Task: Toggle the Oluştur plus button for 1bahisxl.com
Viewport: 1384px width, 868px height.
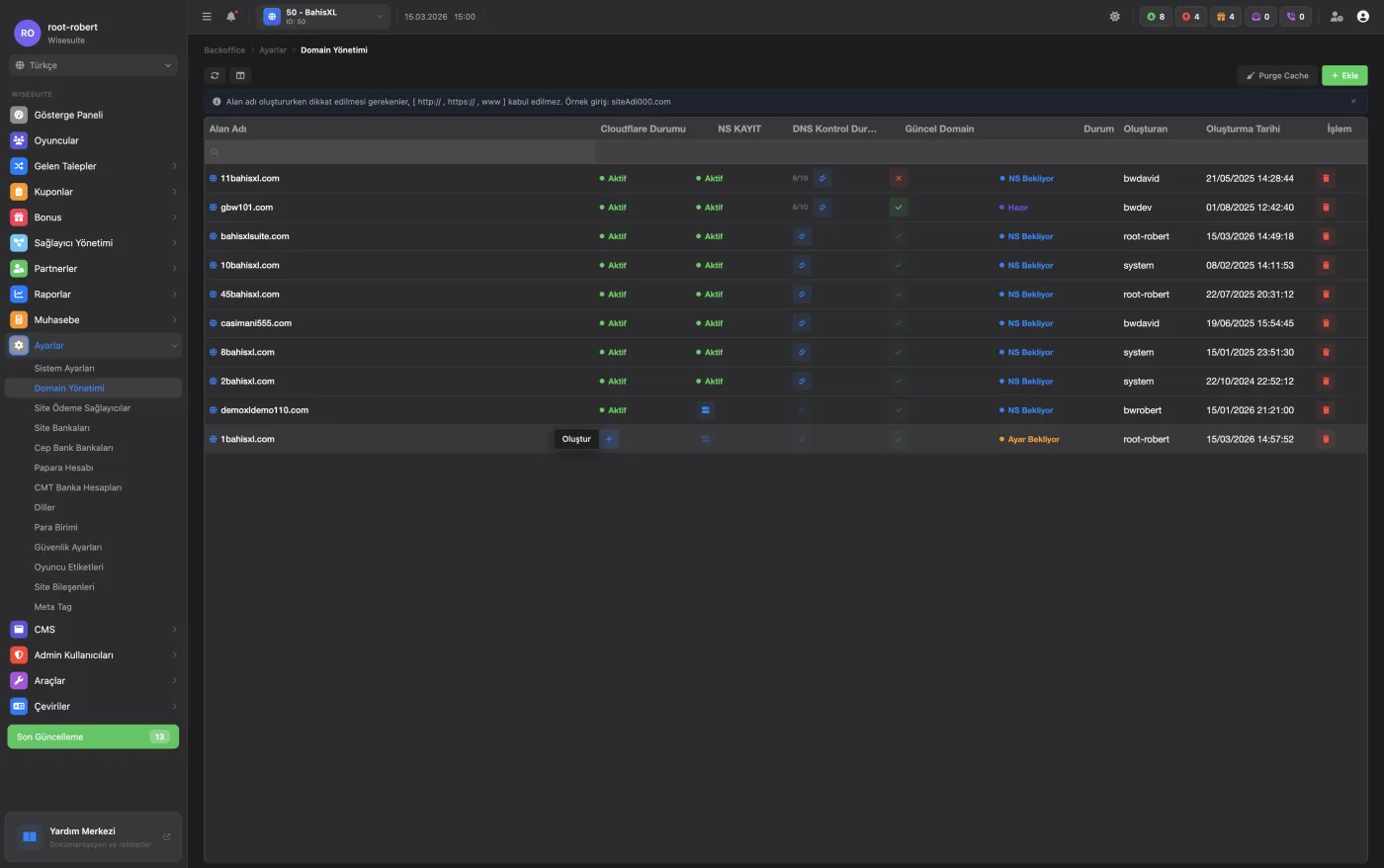Action: (x=609, y=439)
